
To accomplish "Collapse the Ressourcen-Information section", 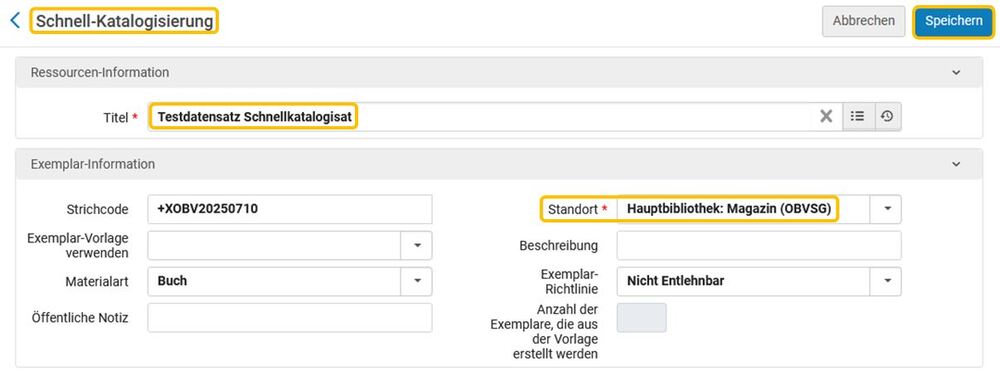I will (x=956, y=73).
